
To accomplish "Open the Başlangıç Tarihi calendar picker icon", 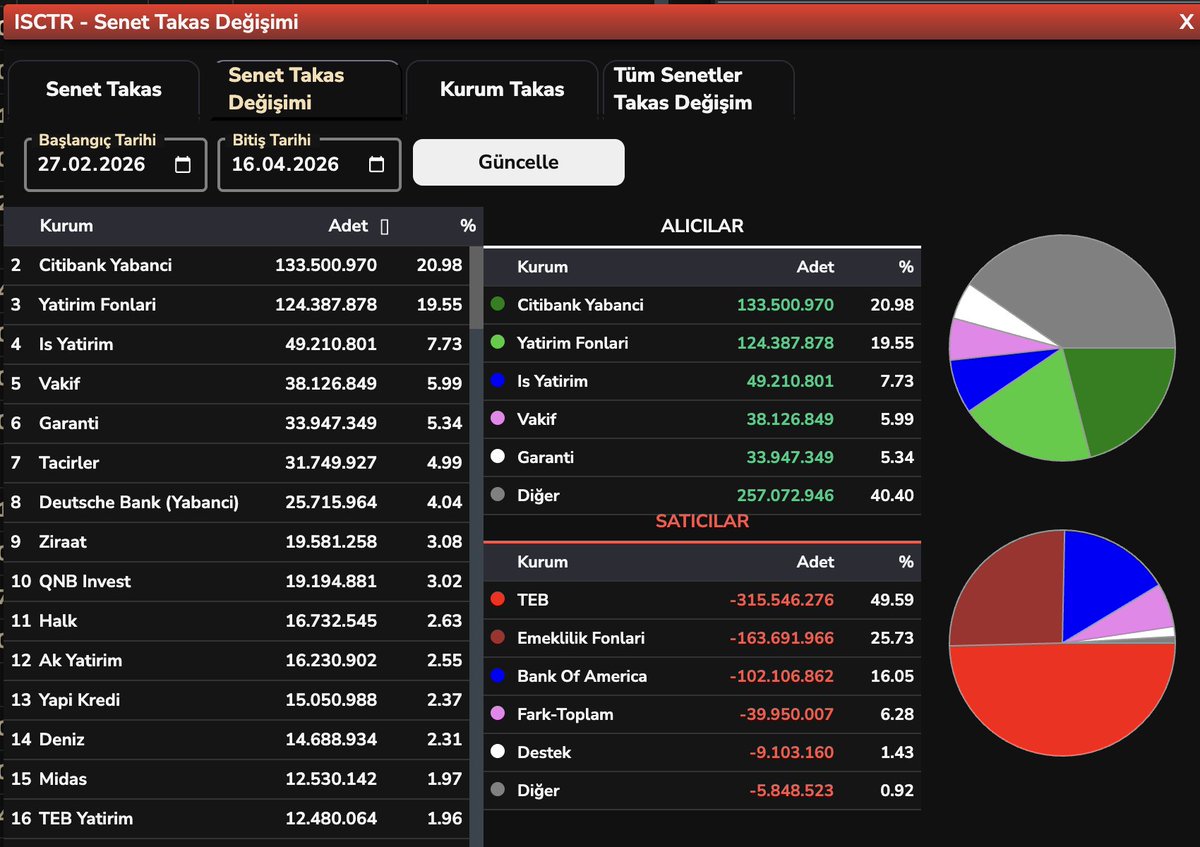I will tap(182, 165).
